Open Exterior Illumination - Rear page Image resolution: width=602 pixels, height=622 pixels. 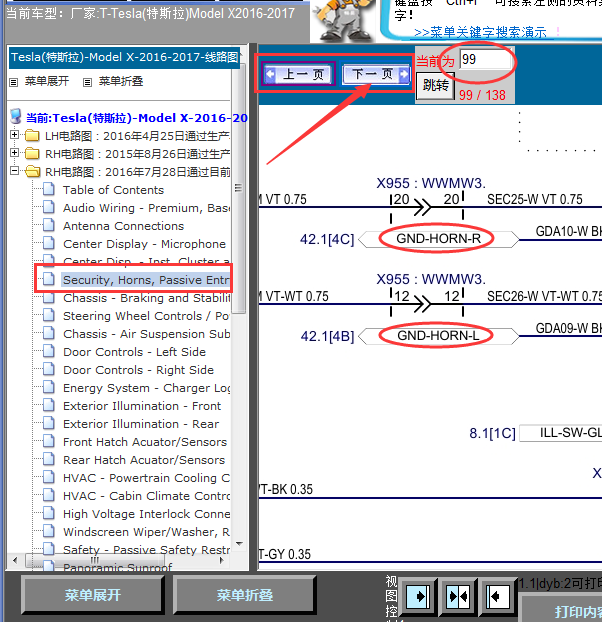click(141, 424)
